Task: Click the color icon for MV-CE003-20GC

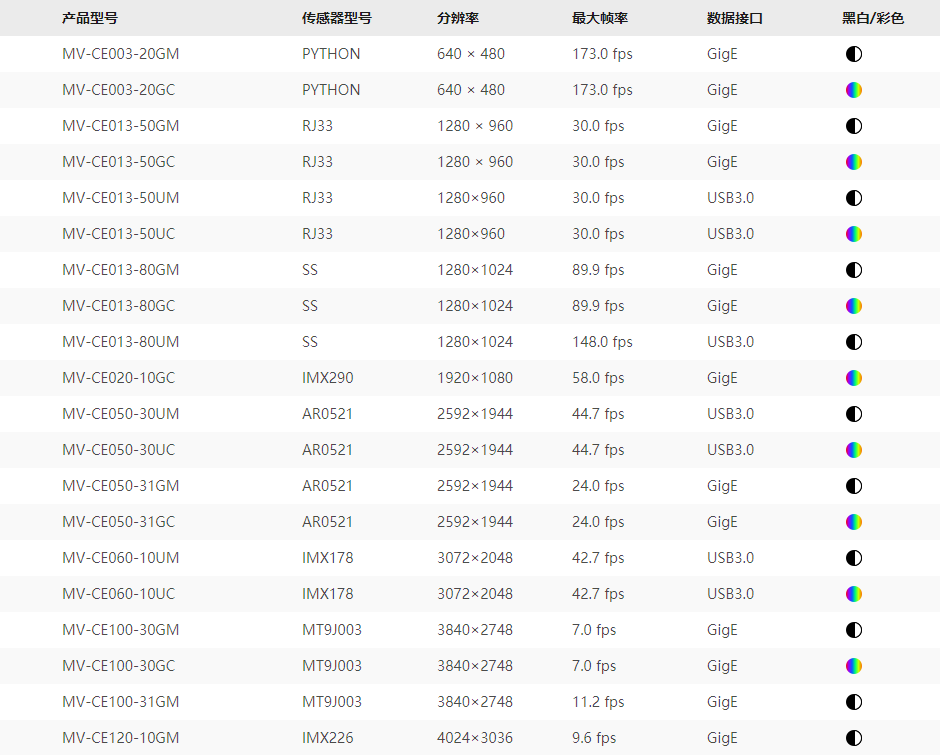Action: [853, 90]
